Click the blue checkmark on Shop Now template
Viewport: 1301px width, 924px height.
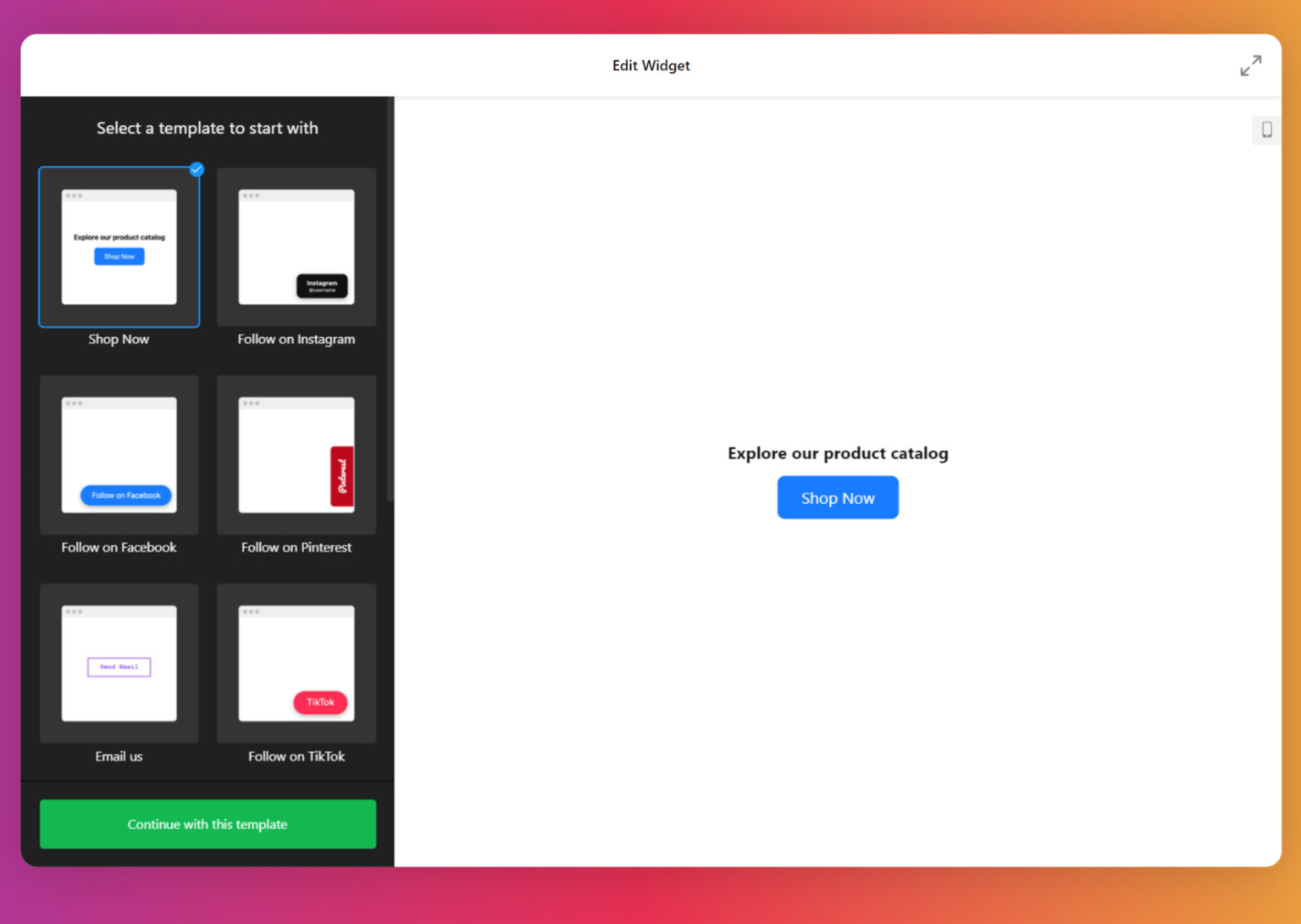197,169
